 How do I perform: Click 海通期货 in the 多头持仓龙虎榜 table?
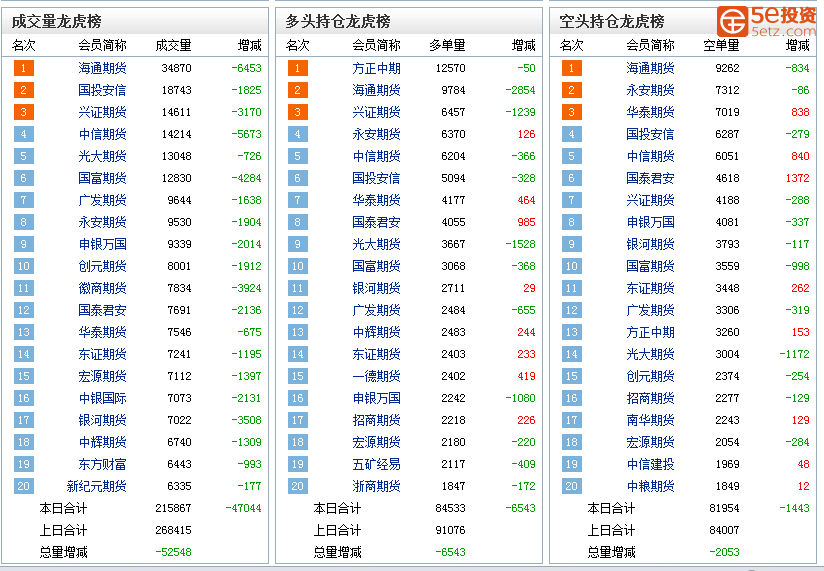pyautogui.click(x=376, y=90)
